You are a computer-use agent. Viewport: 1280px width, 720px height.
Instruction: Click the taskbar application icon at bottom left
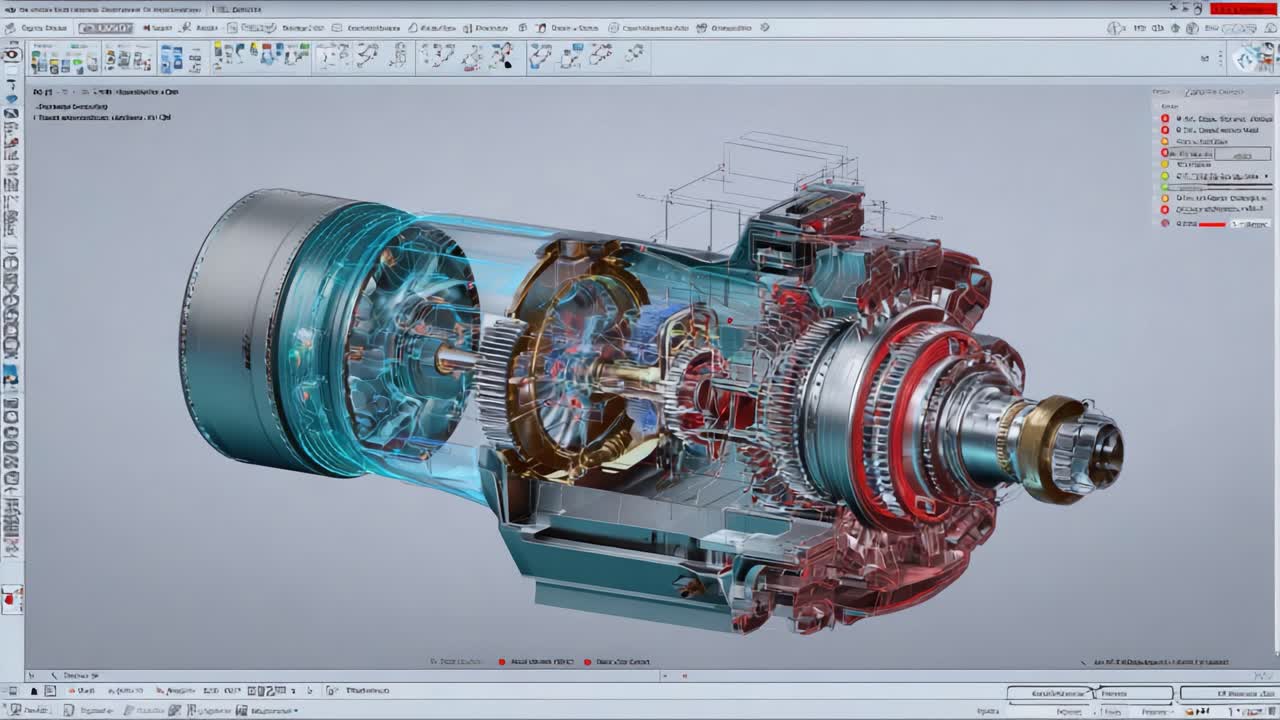14,712
